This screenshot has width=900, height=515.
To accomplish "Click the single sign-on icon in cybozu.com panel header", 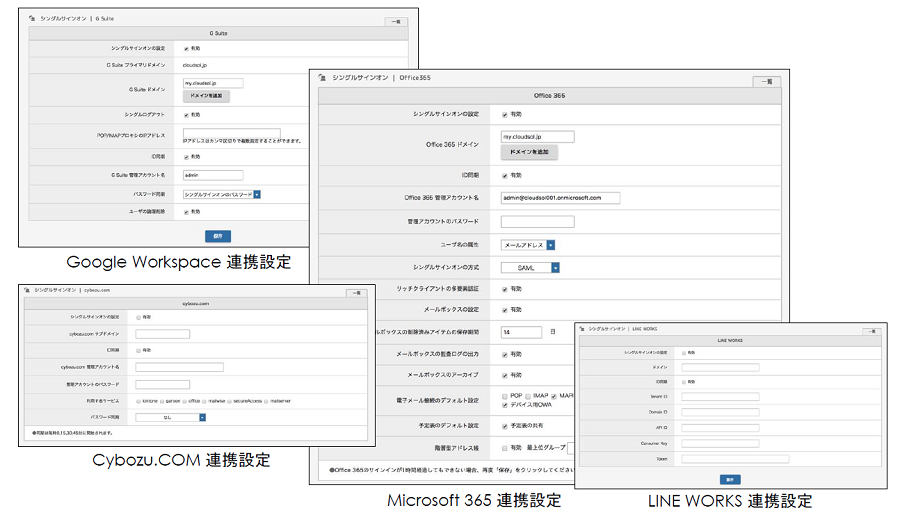I will (x=27, y=290).
